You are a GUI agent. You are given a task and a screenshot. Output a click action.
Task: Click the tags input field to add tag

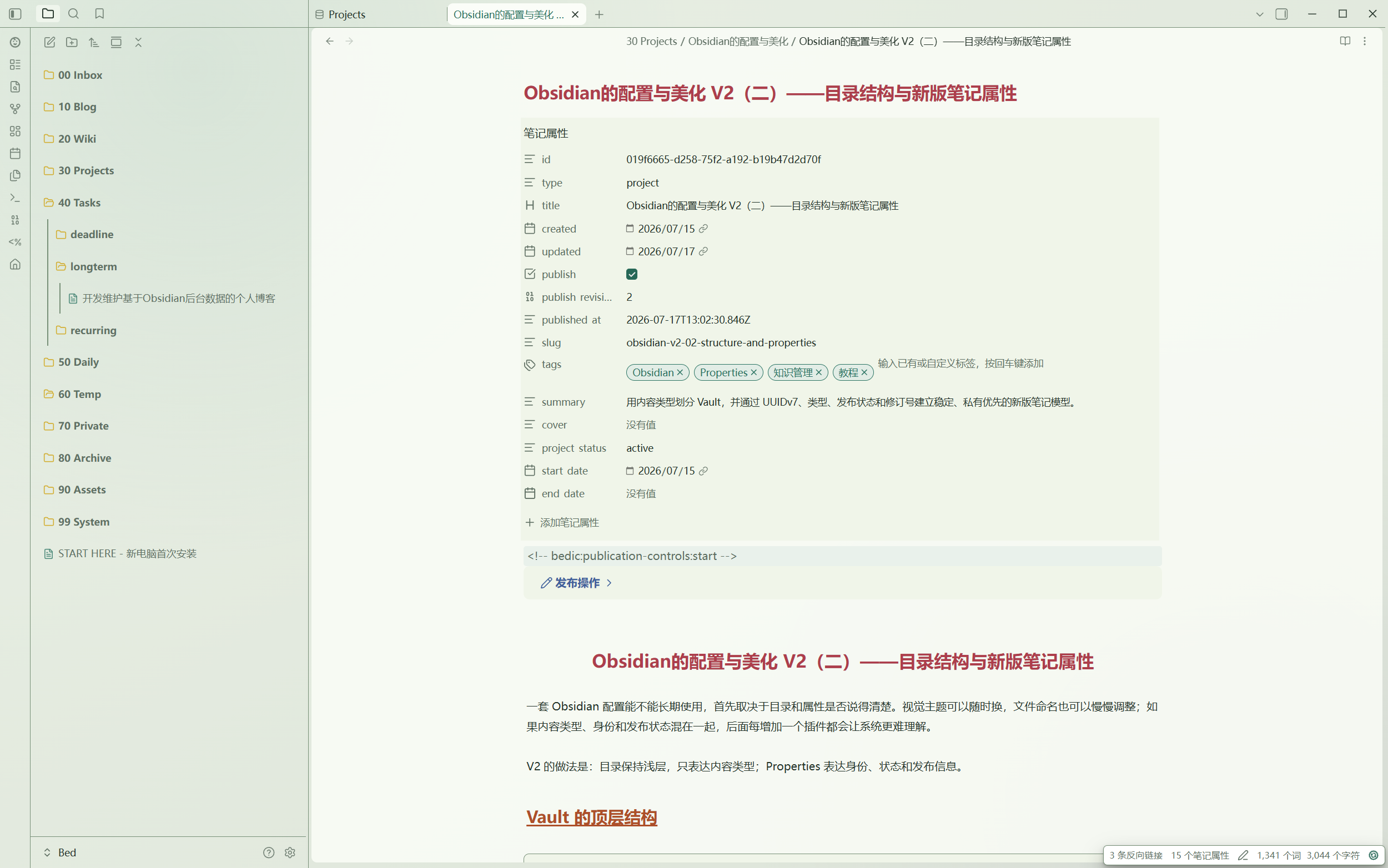coord(960,364)
